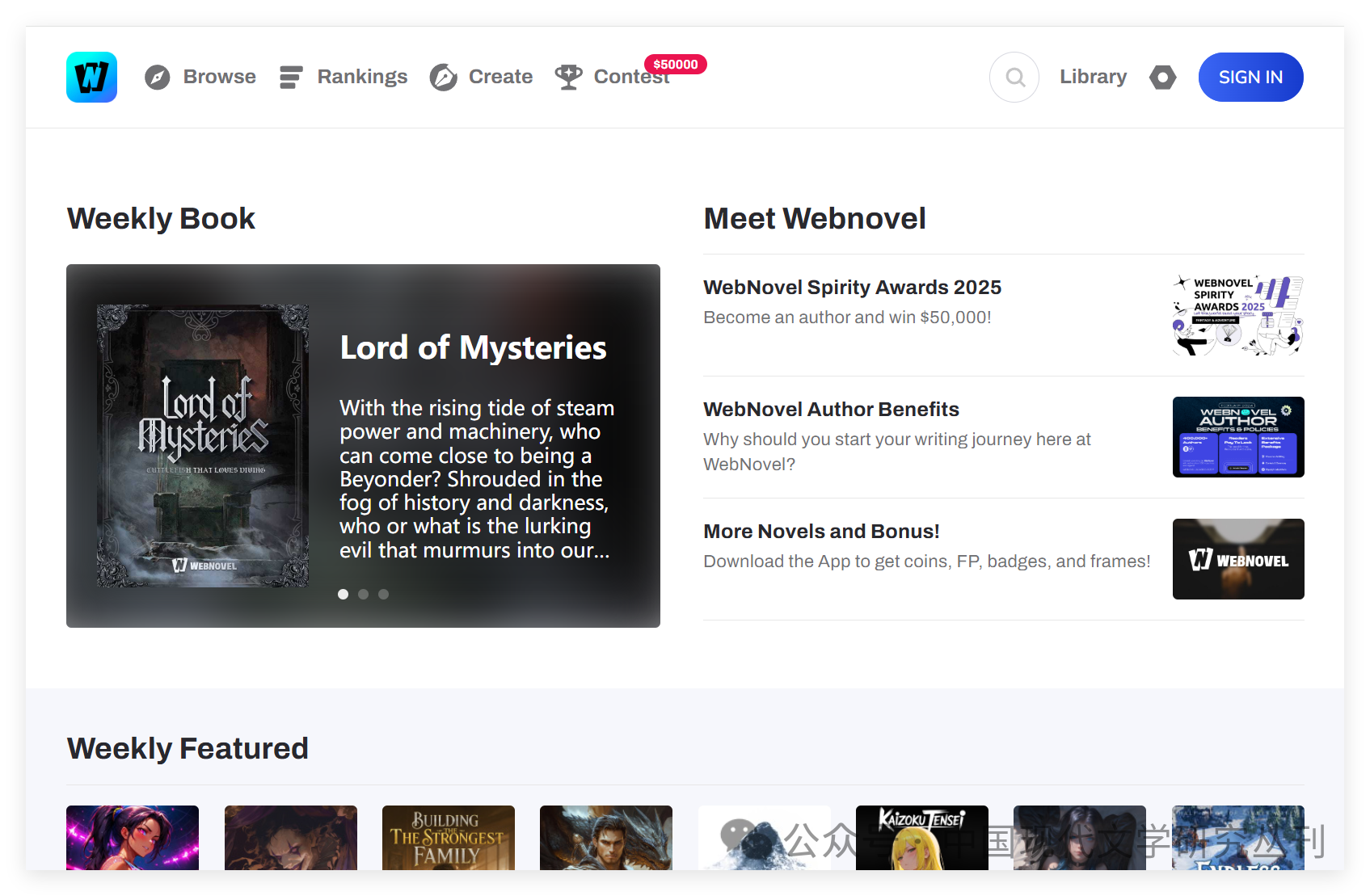Click the Rankings bars icon
The height and width of the screenshot is (896, 1370).
coord(290,78)
